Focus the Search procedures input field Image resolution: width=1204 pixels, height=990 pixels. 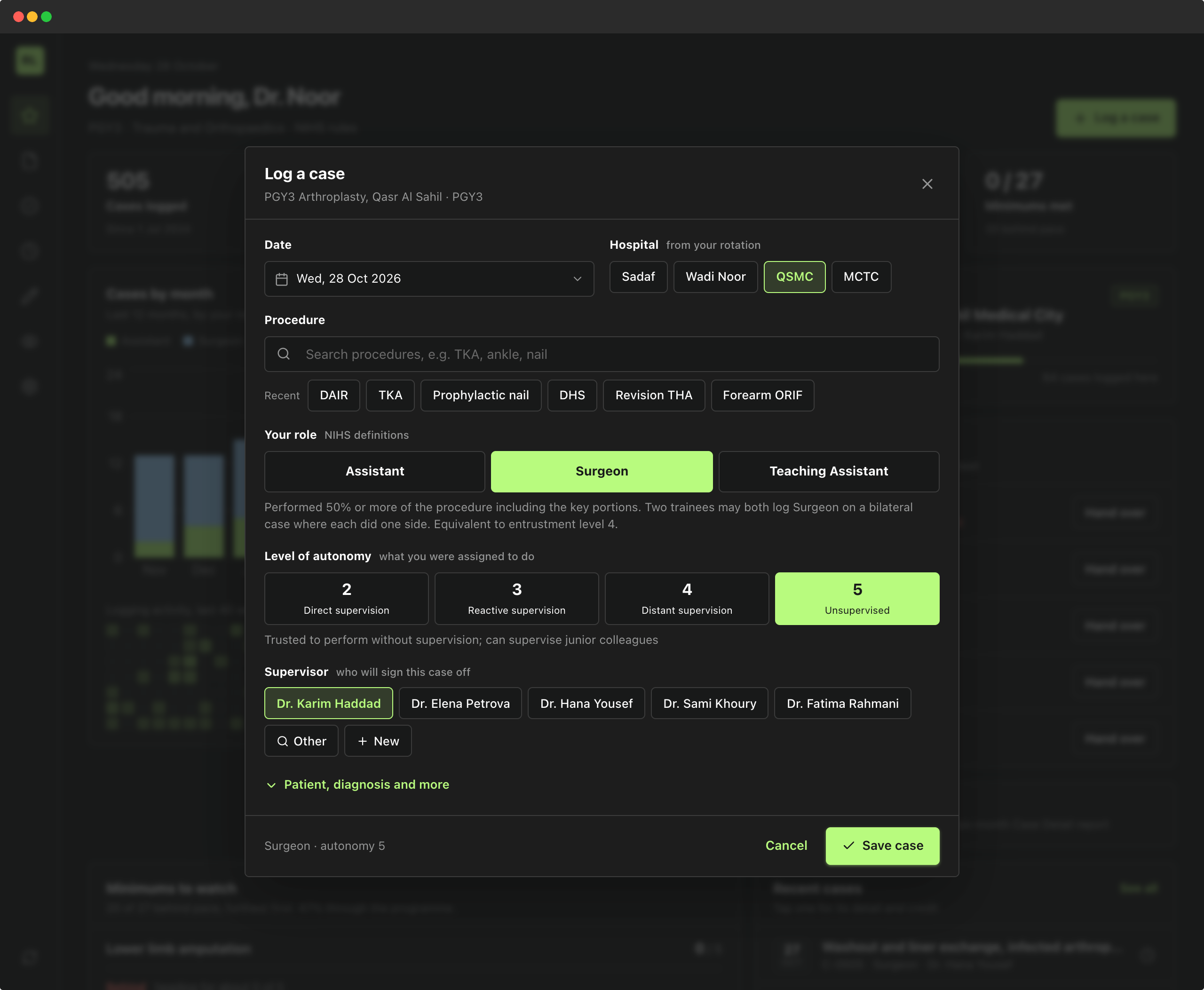602,354
